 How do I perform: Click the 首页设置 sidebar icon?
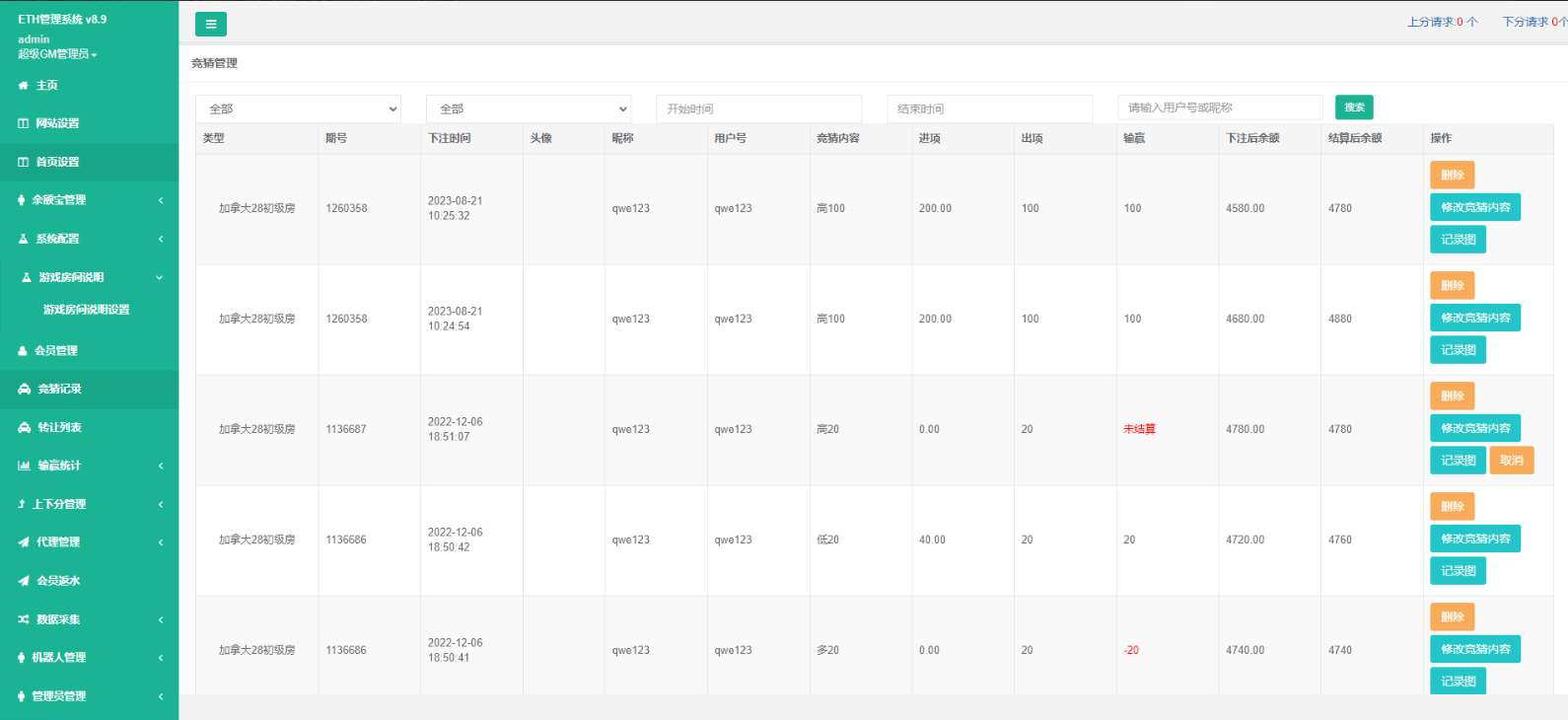(24, 162)
